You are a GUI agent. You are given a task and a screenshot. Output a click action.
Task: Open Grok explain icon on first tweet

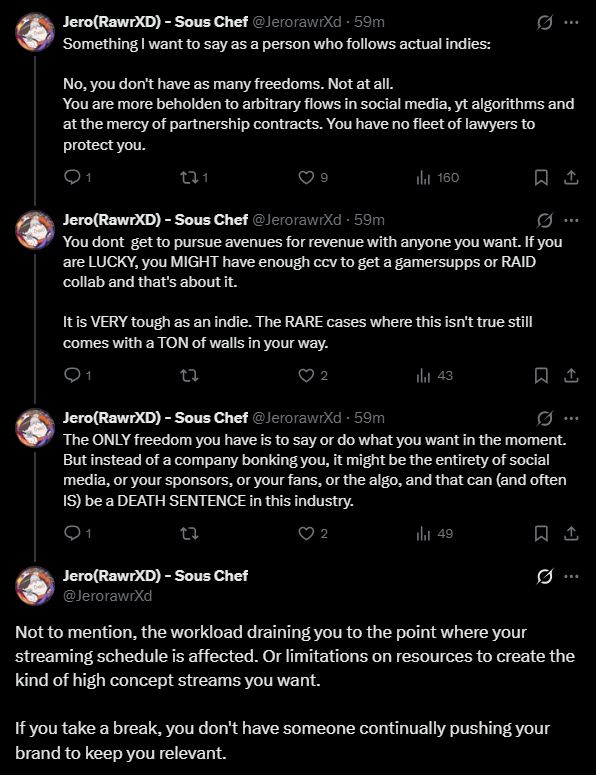tap(544, 22)
